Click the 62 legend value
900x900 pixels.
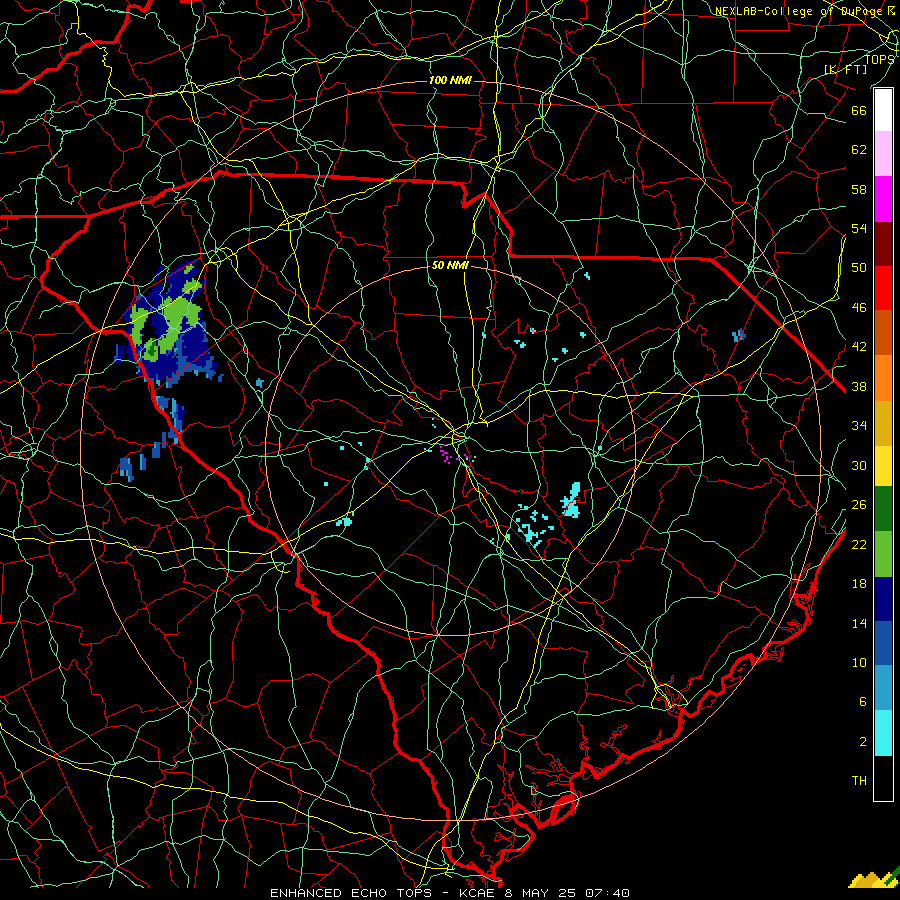point(859,150)
